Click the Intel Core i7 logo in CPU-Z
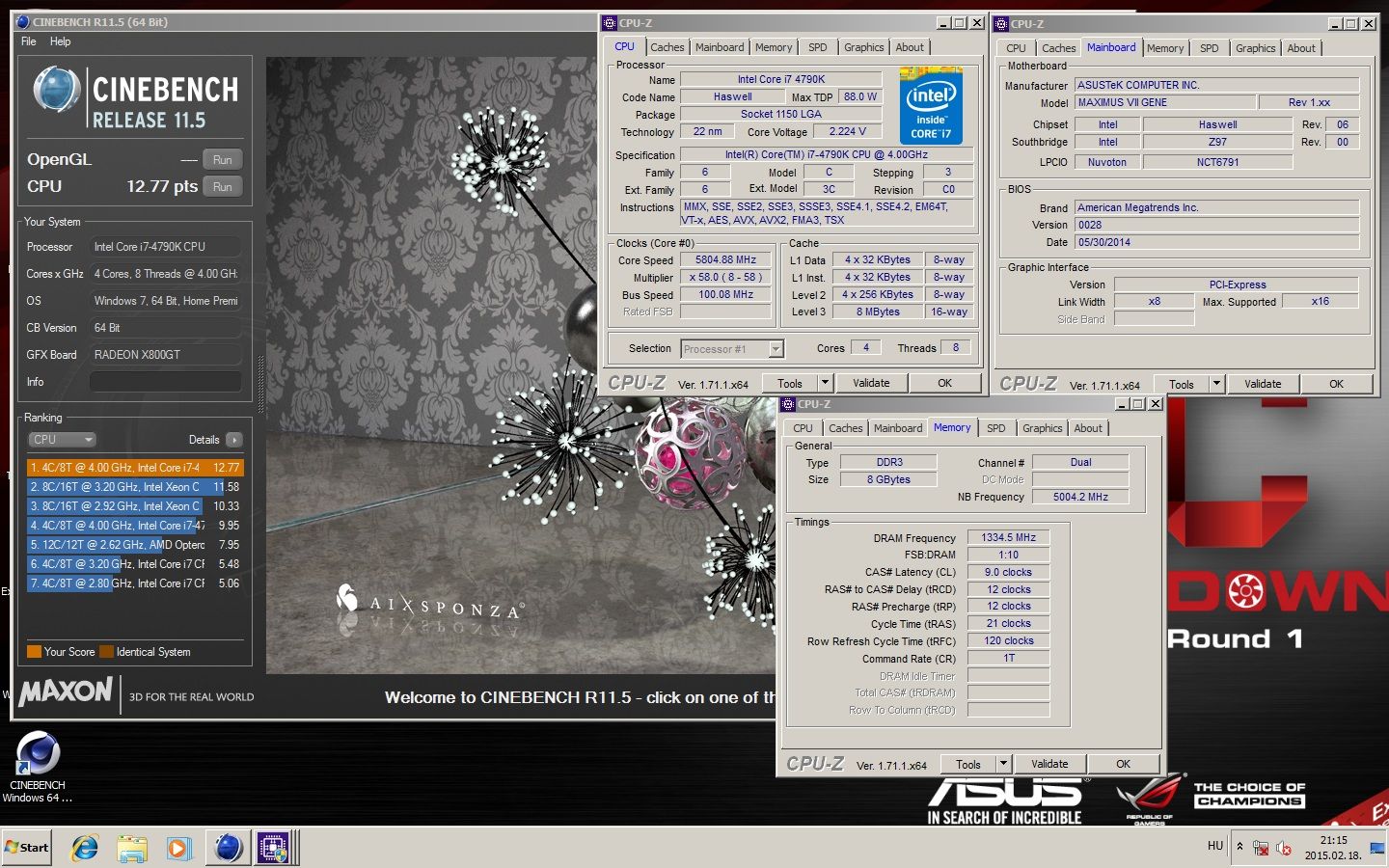Viewport: 1389px width, 868px height. 930,105
